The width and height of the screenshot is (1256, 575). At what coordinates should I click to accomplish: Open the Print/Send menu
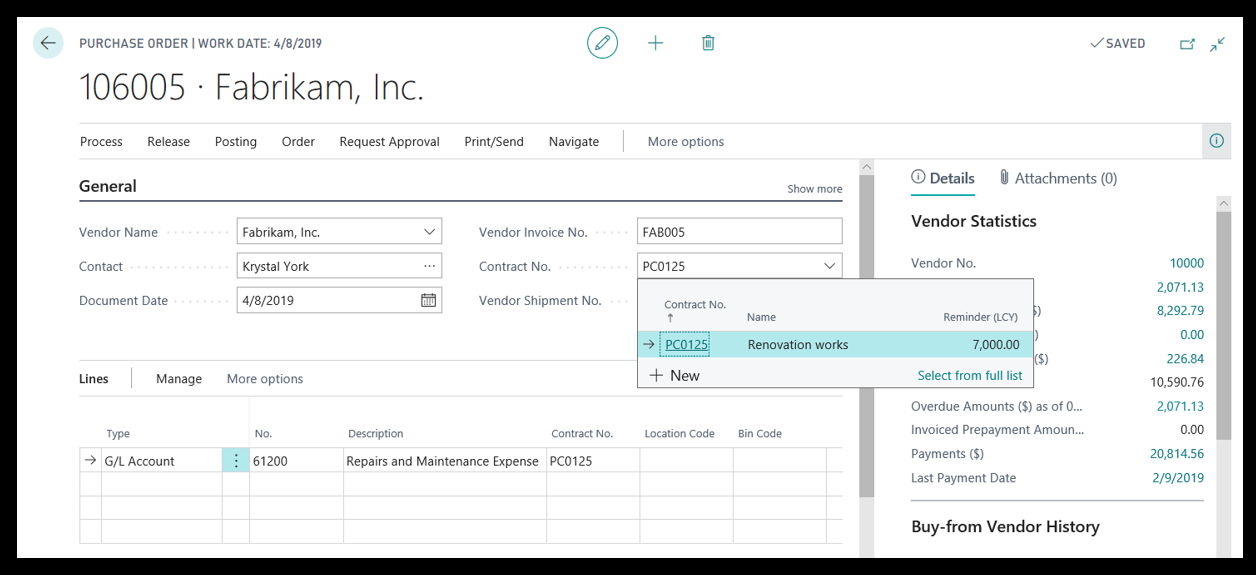coord(494,142)
